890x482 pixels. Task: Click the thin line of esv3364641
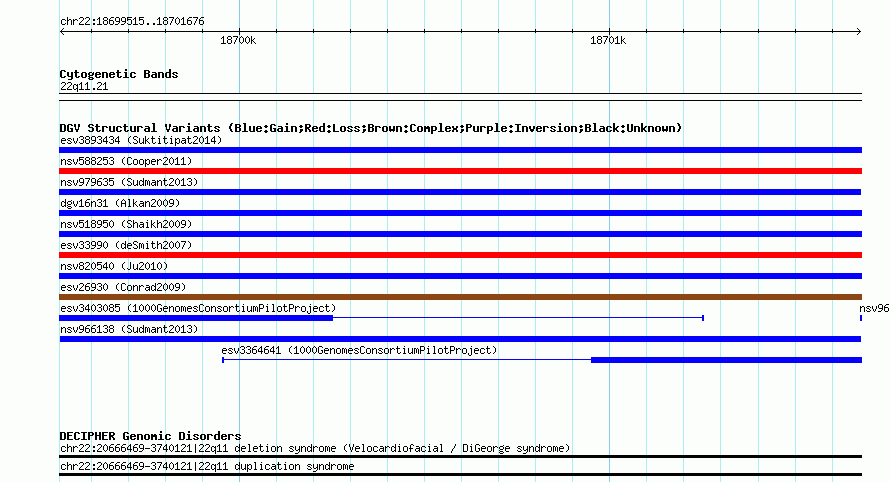pyautogui.click(x=406, y=360)
